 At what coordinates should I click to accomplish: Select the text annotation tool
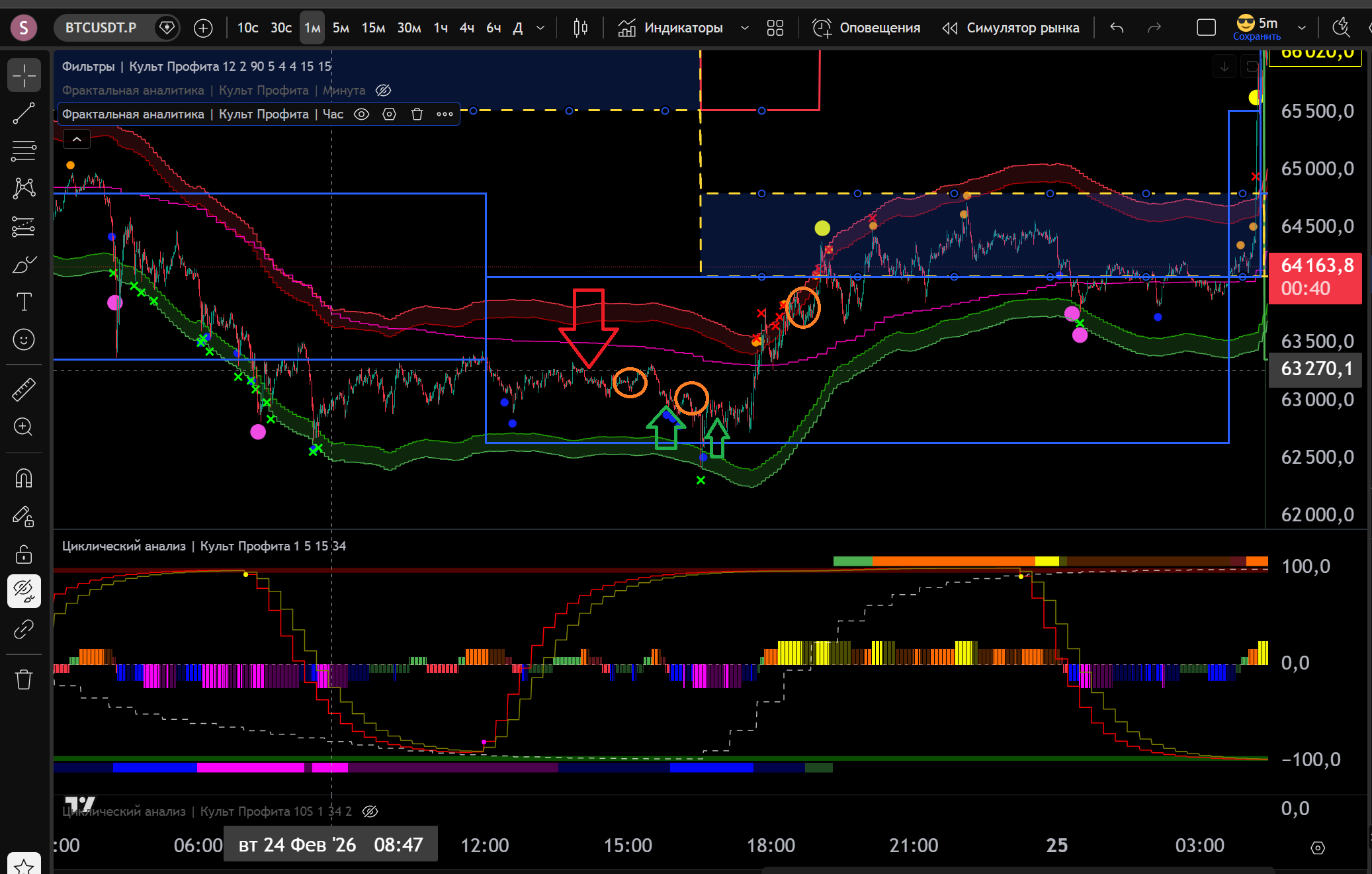click(x=24, y=302)
